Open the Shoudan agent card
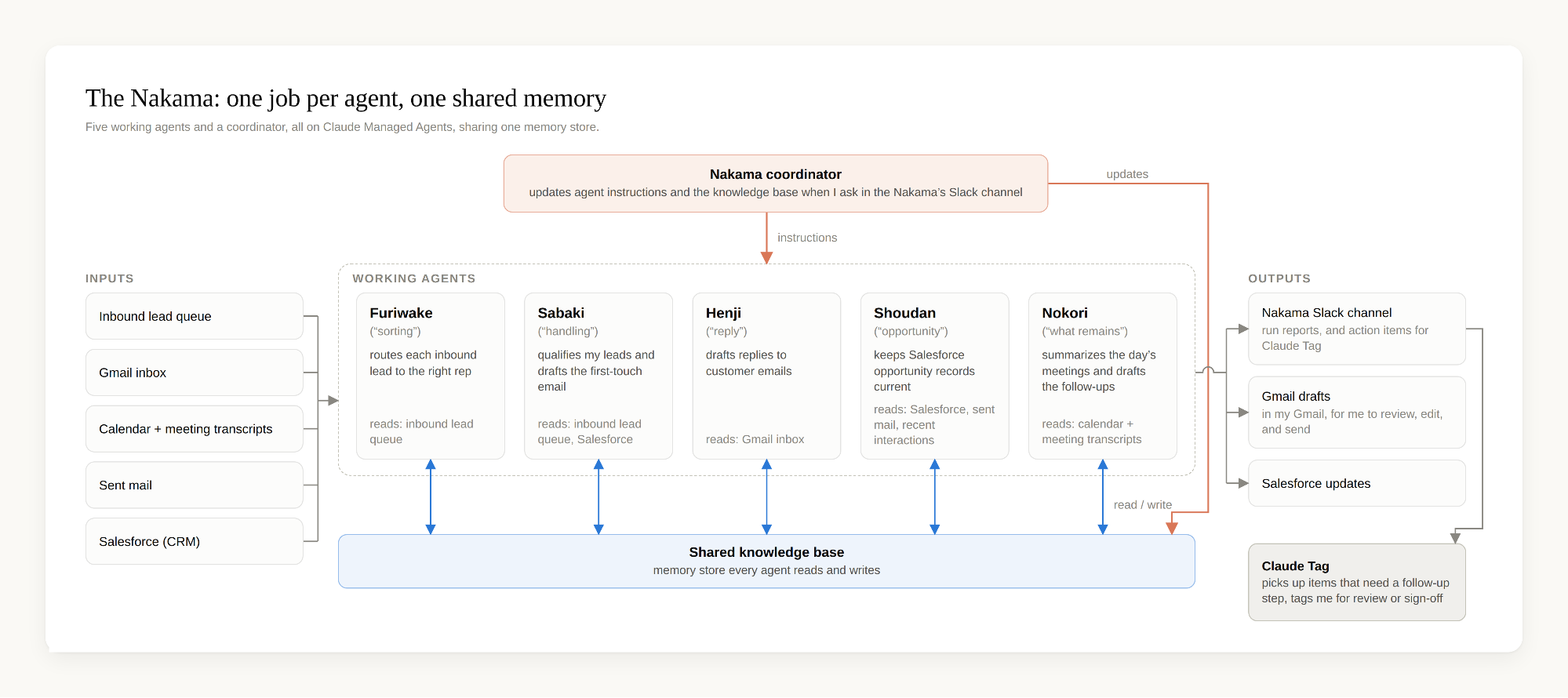This screenshot has height=698, width=1568. 935,376
